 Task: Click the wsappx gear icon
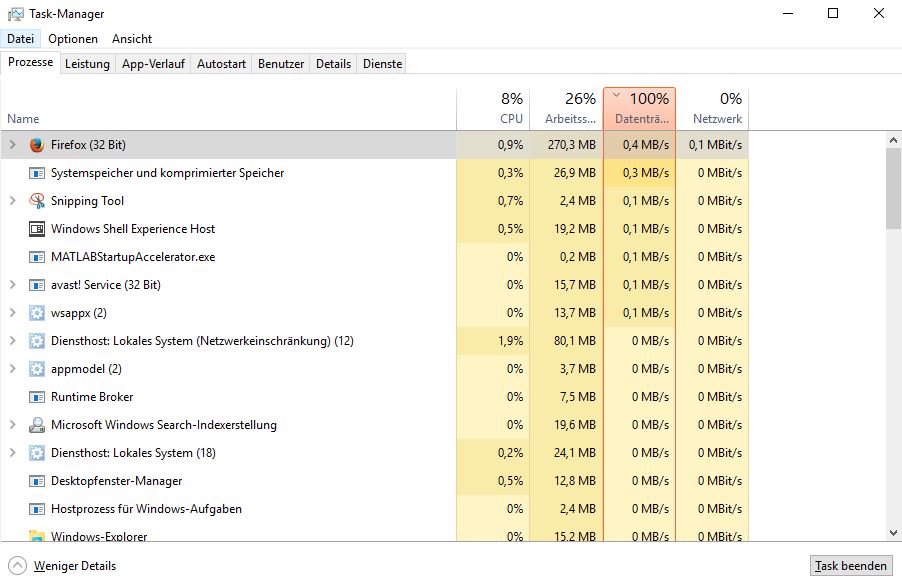[37, 313]
